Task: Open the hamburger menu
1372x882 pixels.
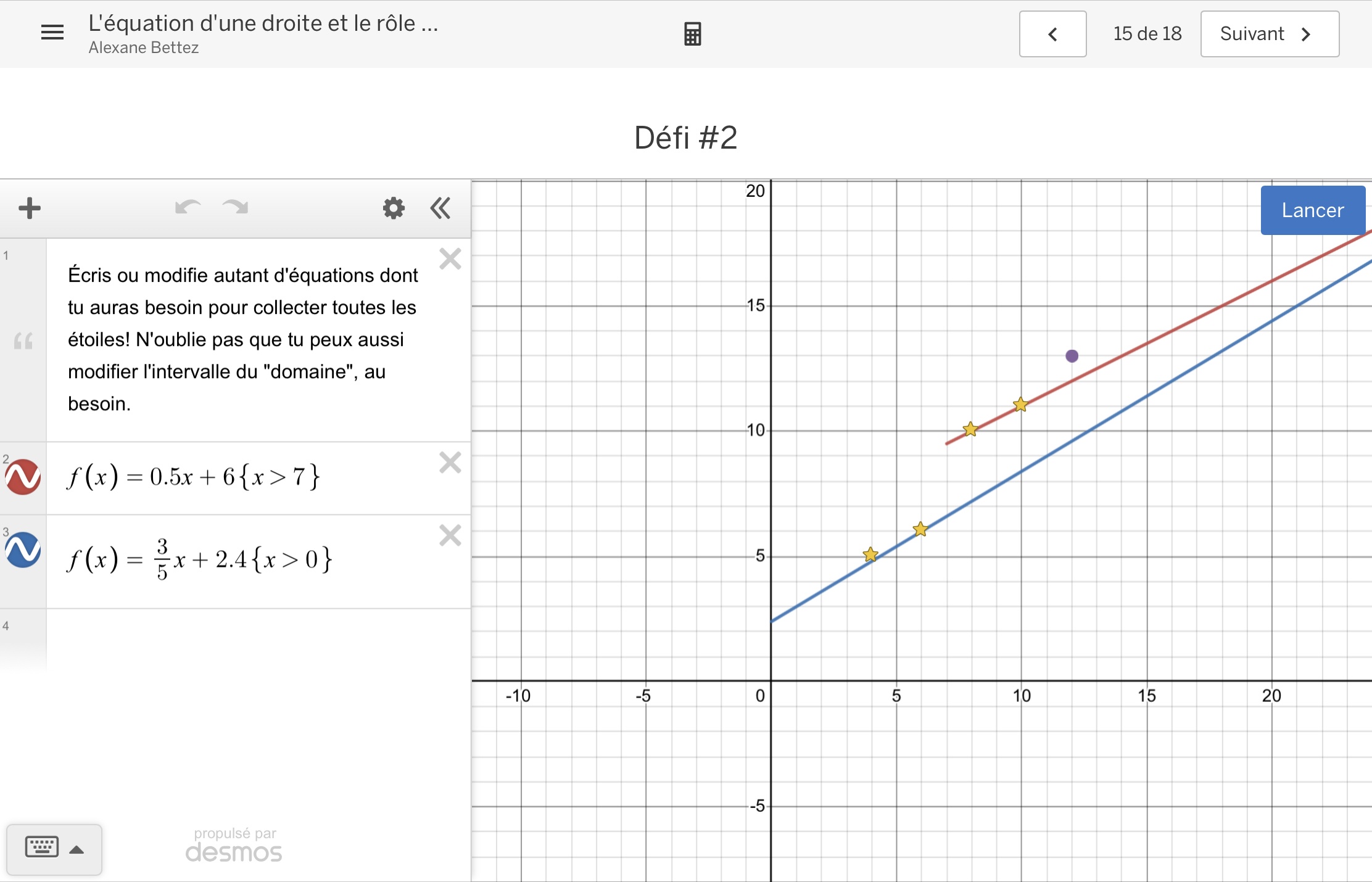Action: [52, 32]
